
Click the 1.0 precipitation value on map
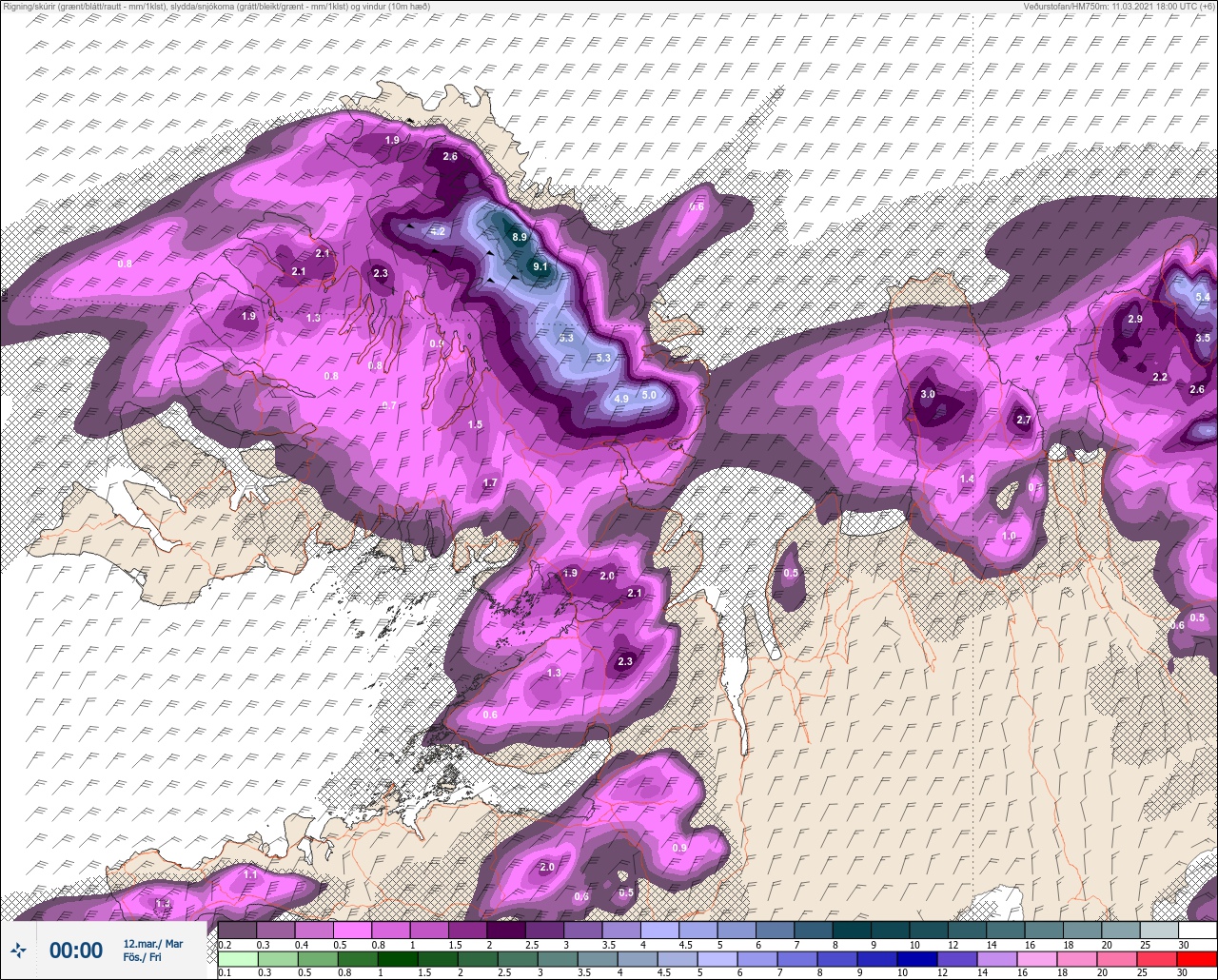click(x=1009, y=536)
